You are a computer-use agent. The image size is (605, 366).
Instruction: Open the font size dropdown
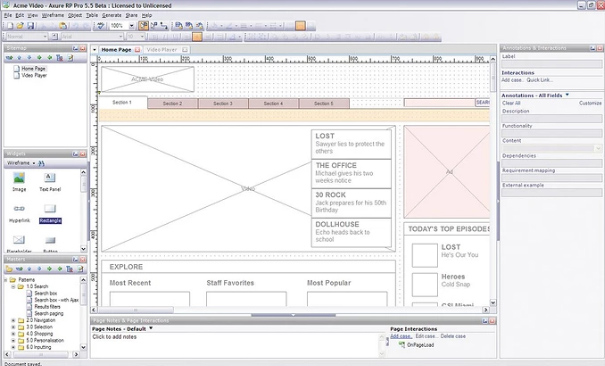(x=142, y=37)
